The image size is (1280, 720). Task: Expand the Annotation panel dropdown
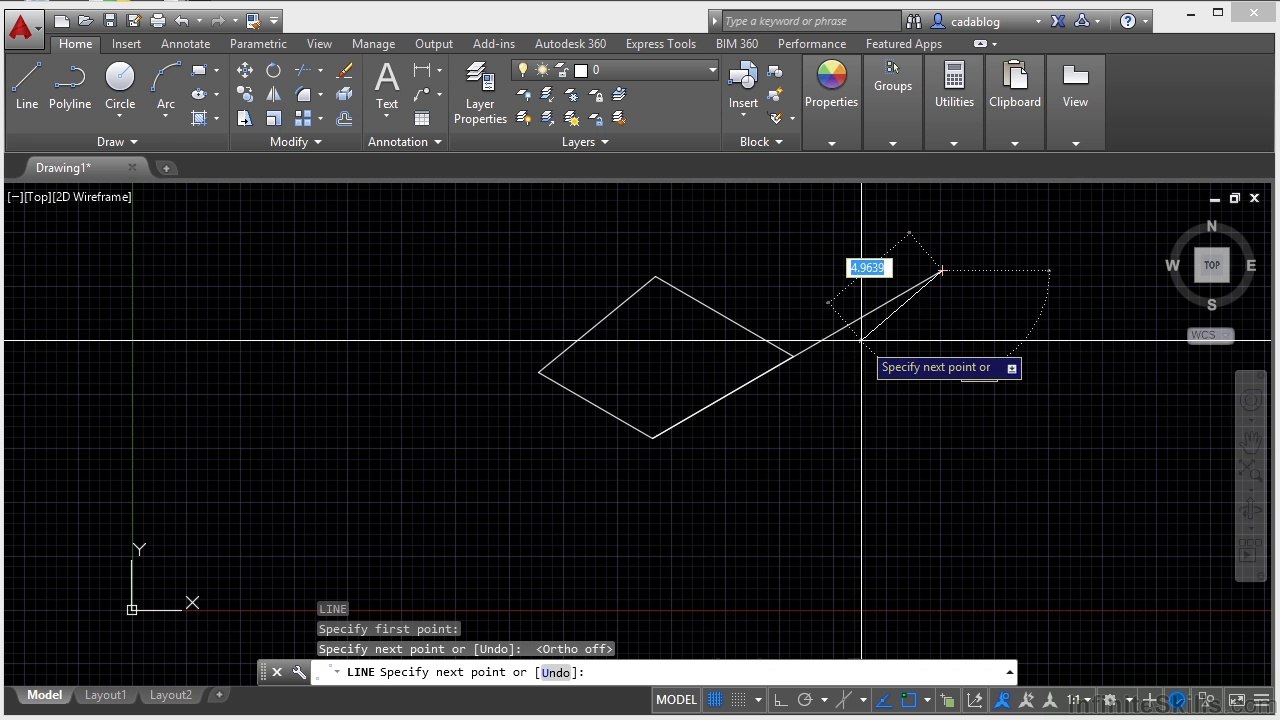405,142
